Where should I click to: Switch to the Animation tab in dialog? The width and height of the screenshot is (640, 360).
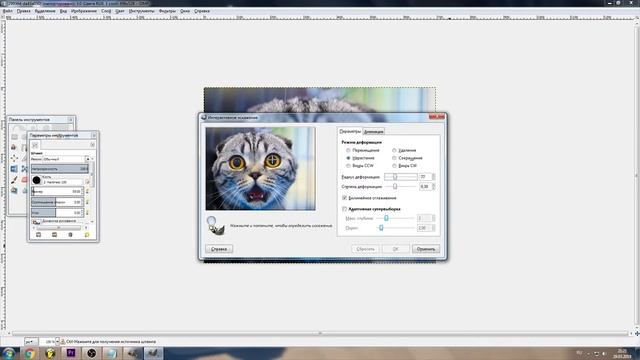(x=373, y=131)
